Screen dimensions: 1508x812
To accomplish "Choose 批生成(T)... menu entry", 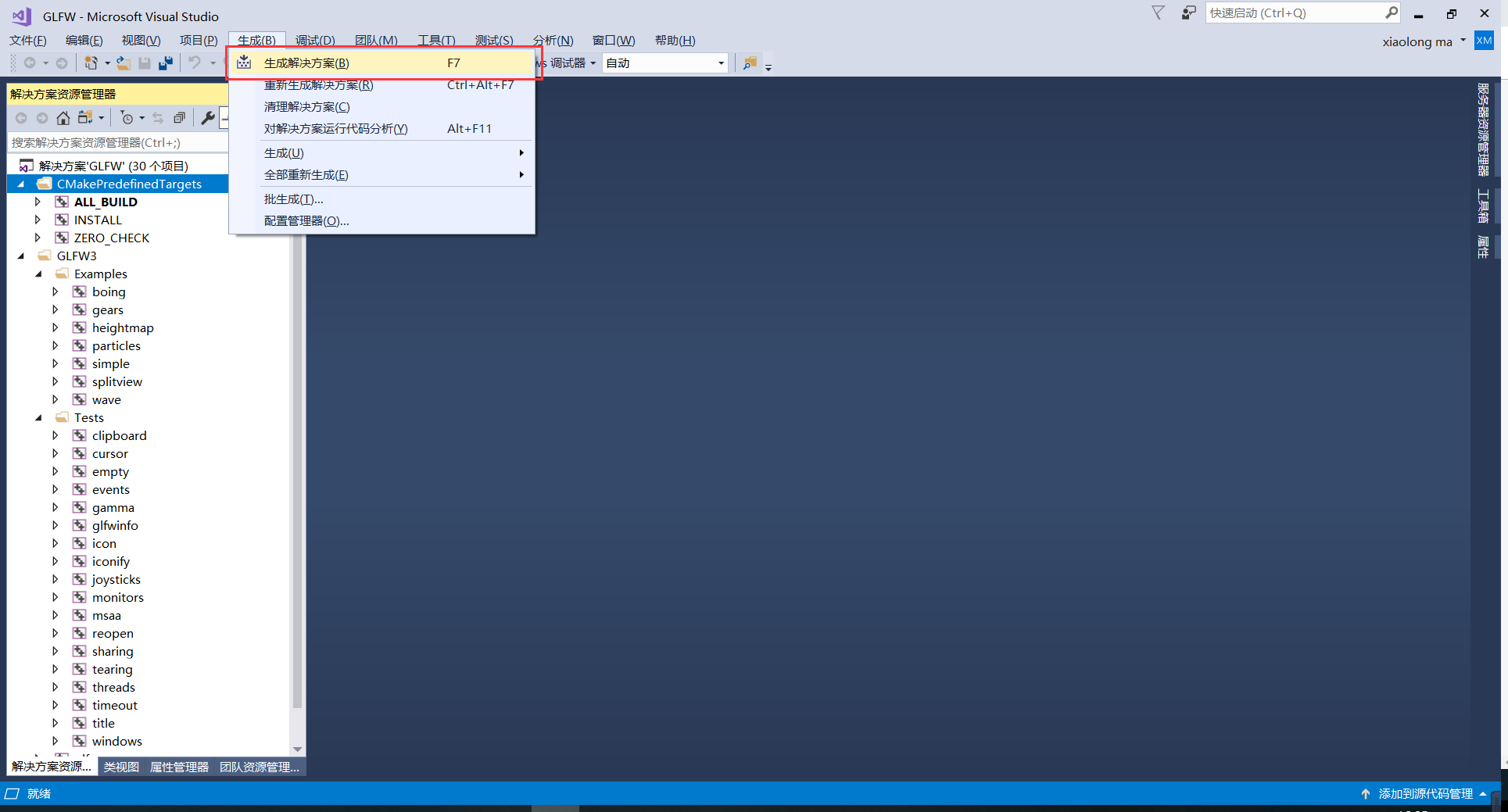I will (x=381, y=199).
